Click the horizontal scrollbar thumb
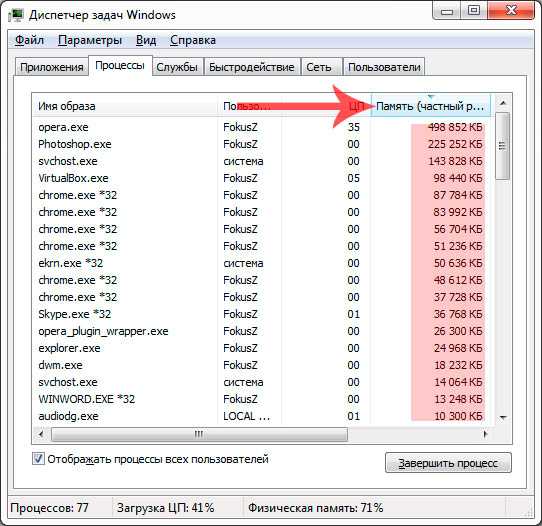The height and width of the screenshot is (526, 542). tap(199, 434)
